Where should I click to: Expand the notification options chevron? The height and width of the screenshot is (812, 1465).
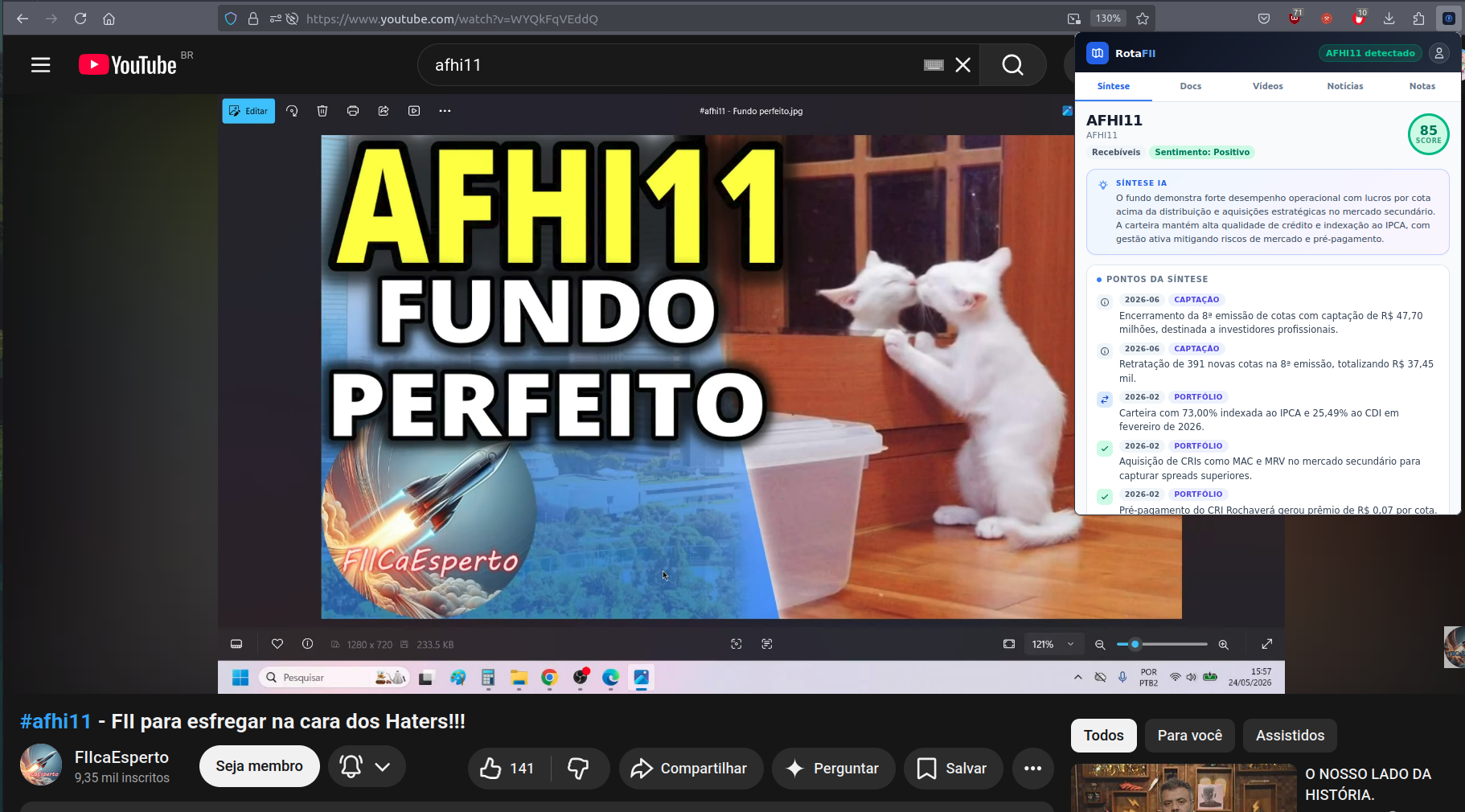[x=383, y=766]
